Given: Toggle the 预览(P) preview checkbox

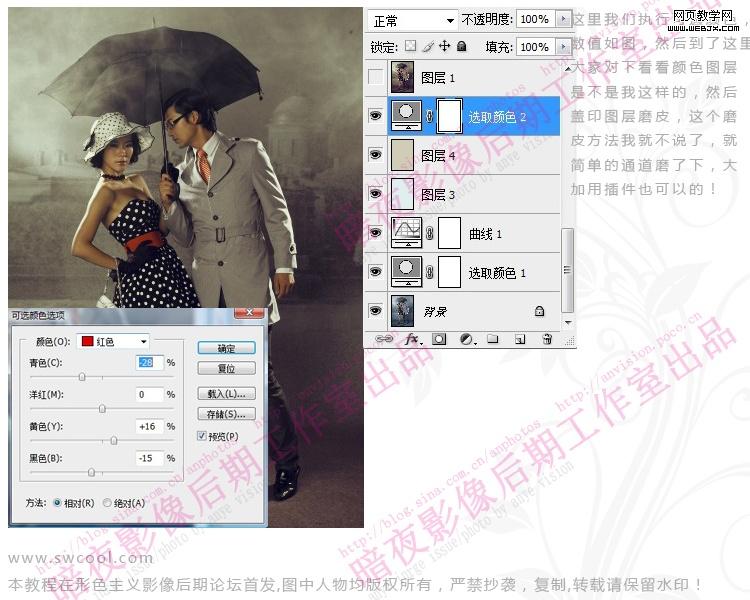Looking at the screenshot, I should (202, 435).
